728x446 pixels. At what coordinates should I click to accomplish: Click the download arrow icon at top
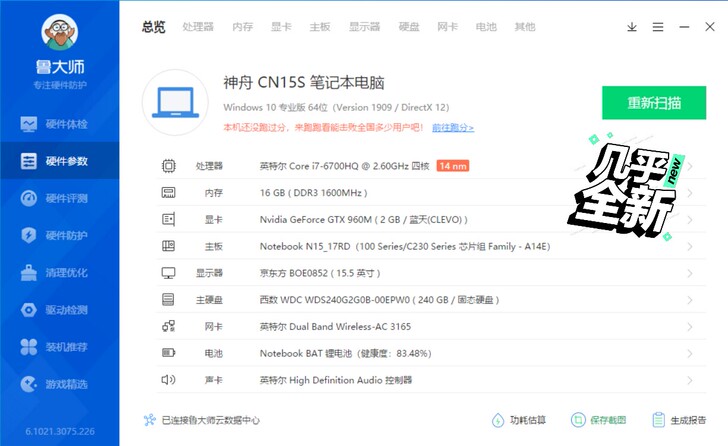(632, 27)
